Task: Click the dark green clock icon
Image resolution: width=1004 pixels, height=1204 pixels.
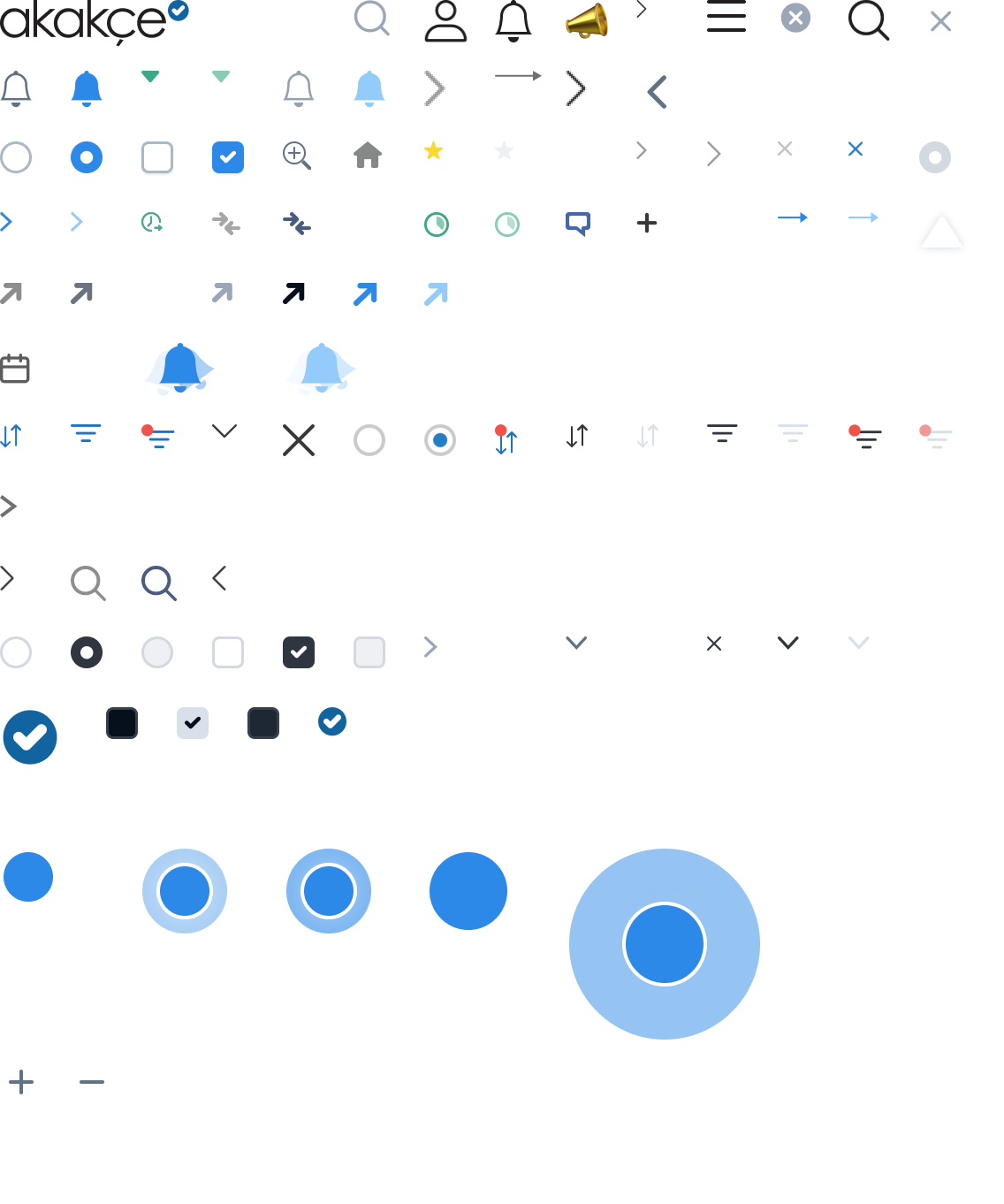Action: [437, 225]
